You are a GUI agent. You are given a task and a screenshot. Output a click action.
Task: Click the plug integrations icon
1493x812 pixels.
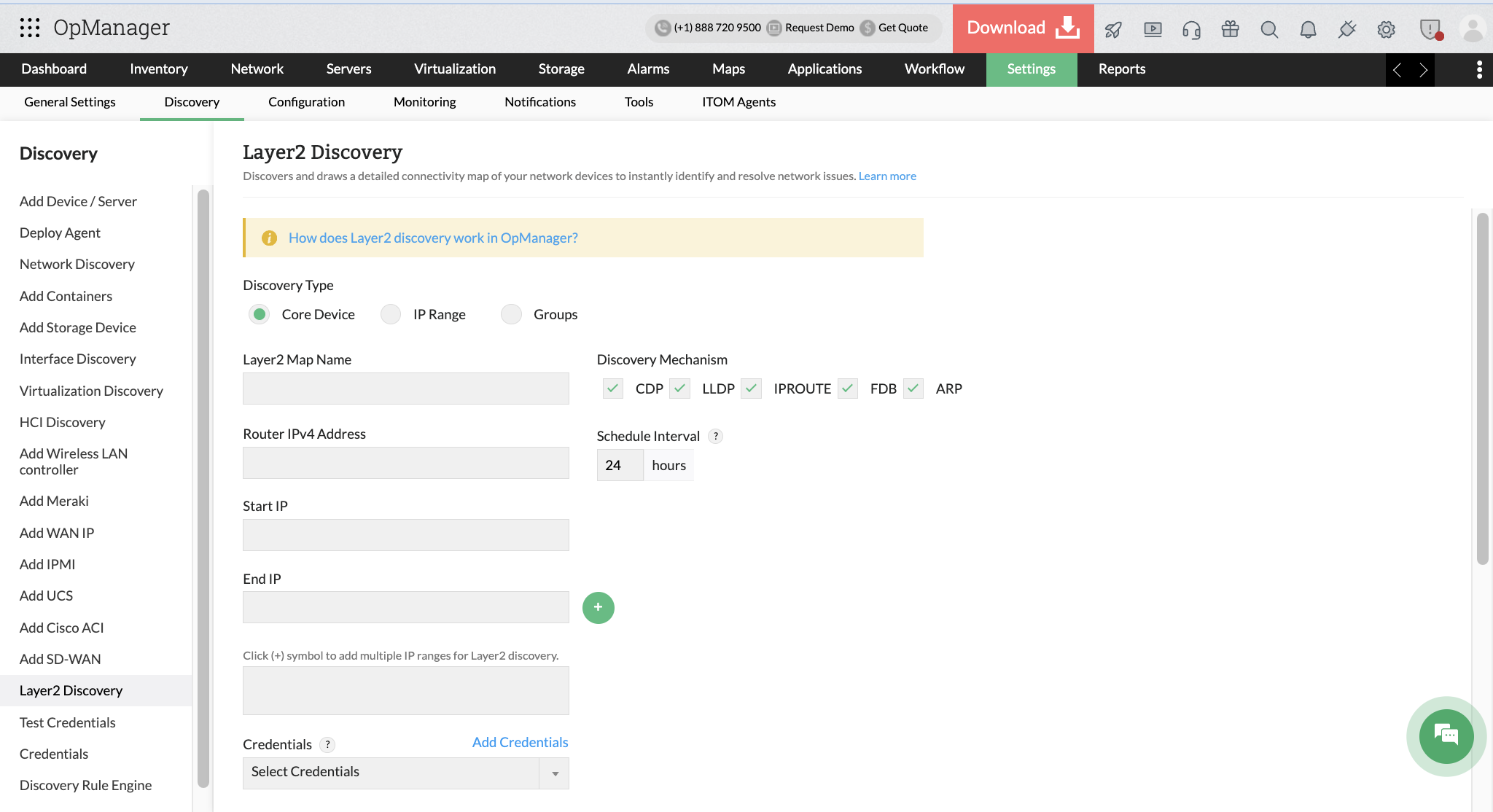1346,29
